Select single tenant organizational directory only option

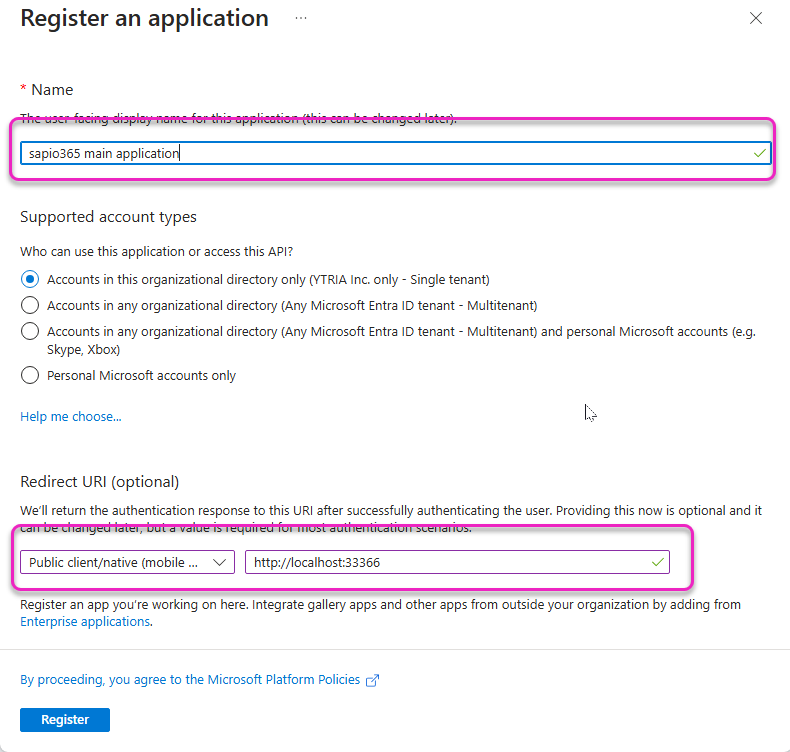click(30, 280)
